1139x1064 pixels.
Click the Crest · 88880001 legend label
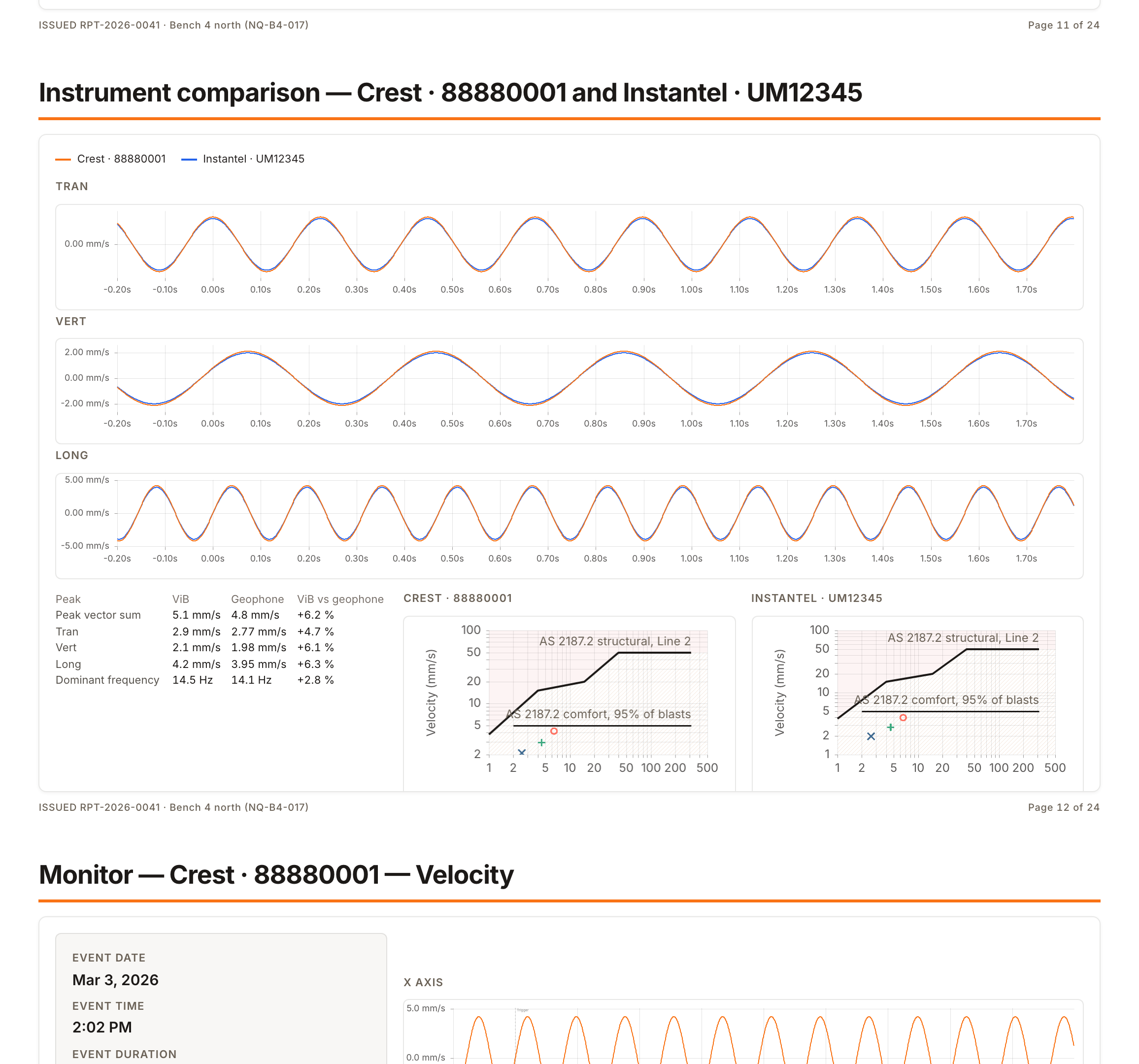(122, 159)
